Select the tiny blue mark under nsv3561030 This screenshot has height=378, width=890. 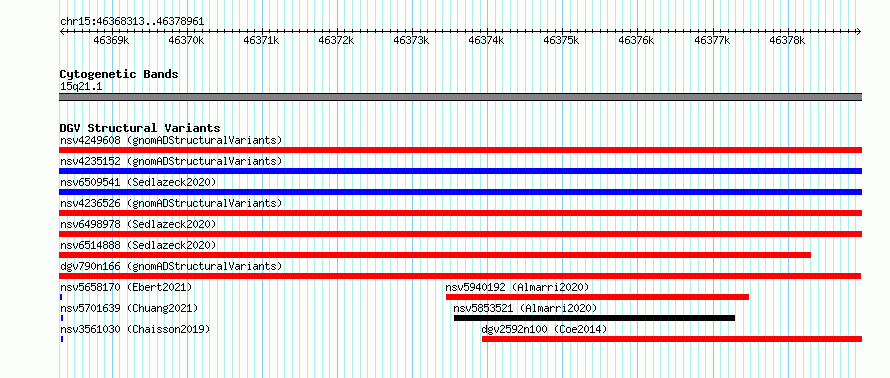(61, 339)
